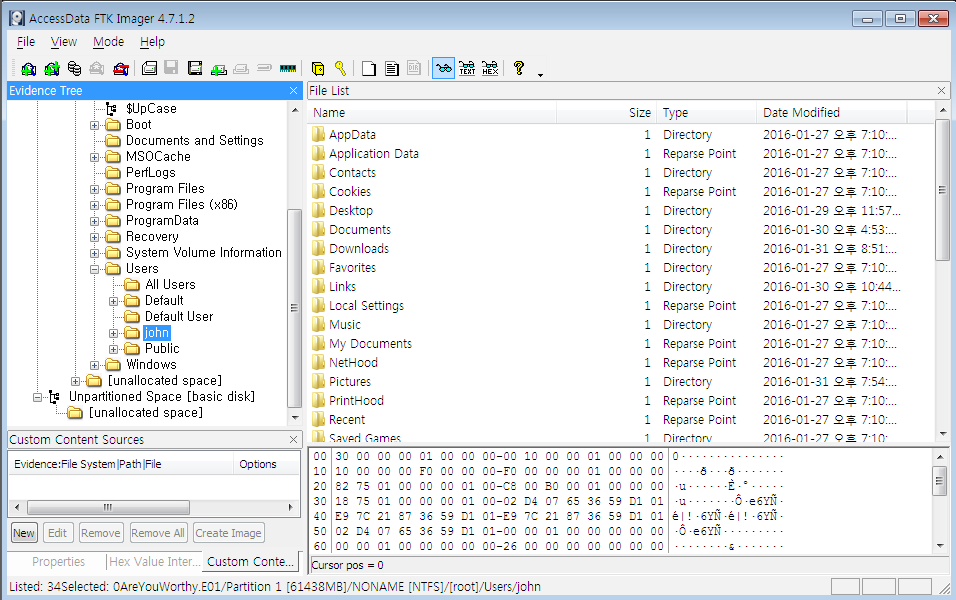This screenshot has height=600, width=956.
Task: Click the Remove All button
Action: click(158, 533)
